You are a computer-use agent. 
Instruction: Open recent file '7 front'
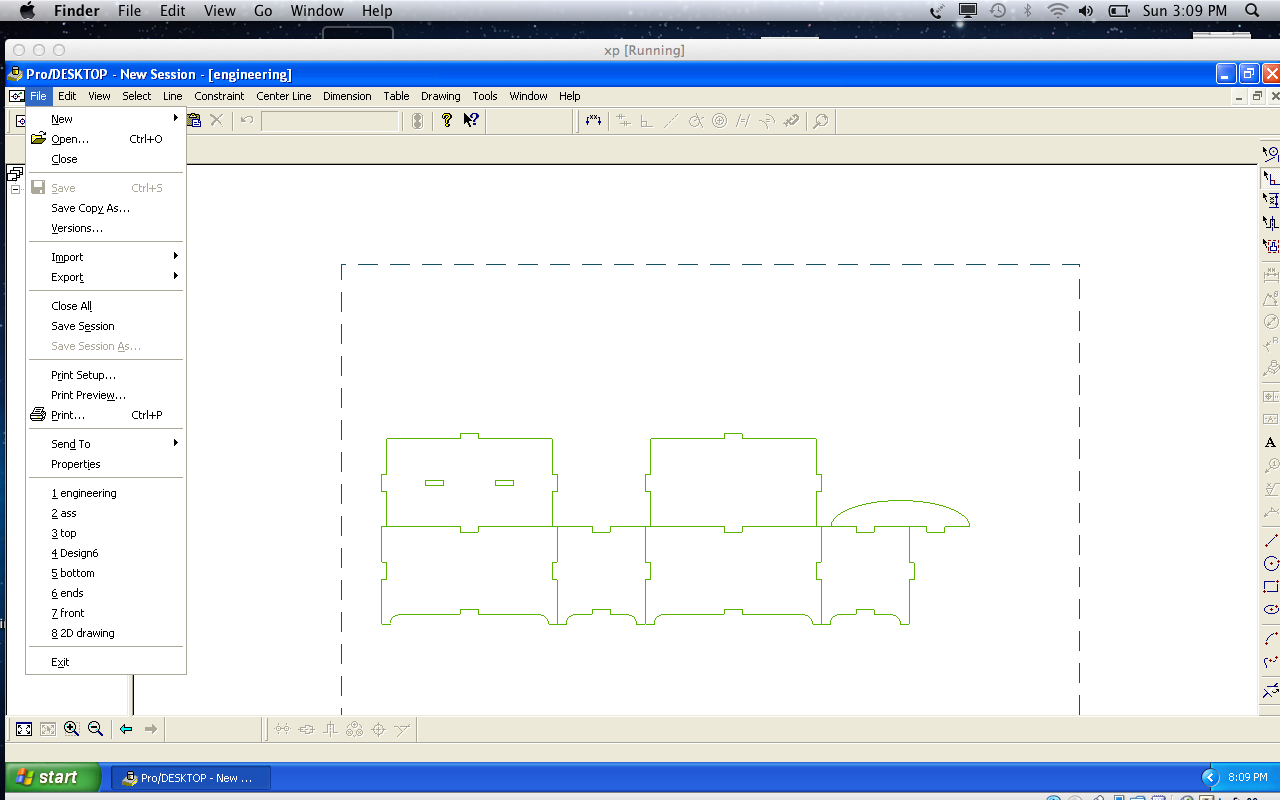point(106,613)
